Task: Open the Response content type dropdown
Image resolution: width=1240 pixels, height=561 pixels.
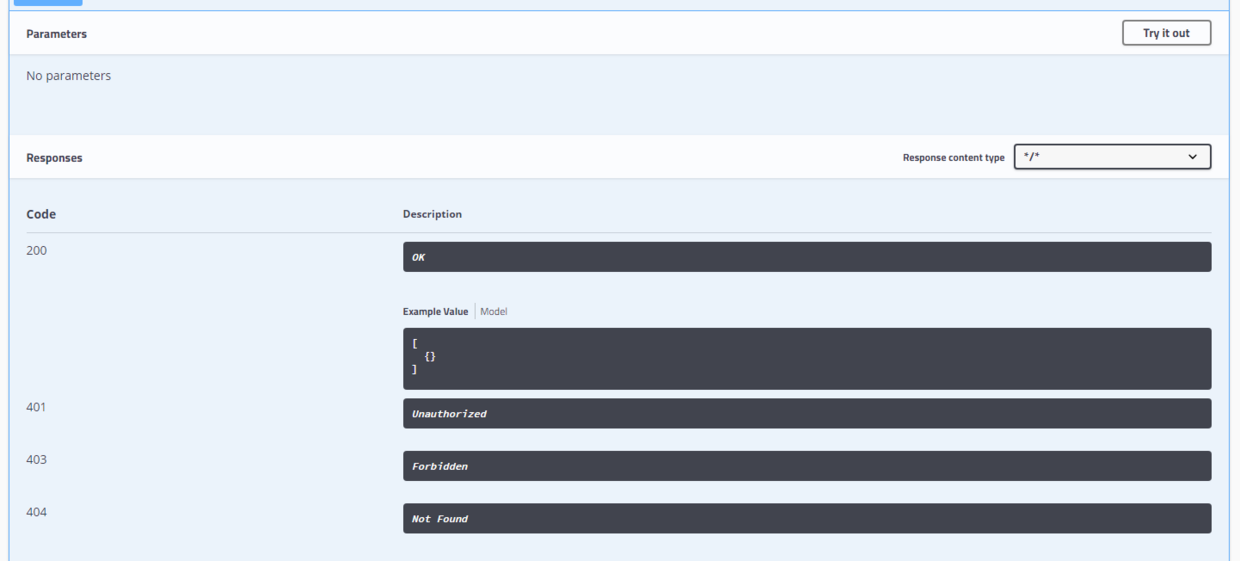Action: (1112, 157)
